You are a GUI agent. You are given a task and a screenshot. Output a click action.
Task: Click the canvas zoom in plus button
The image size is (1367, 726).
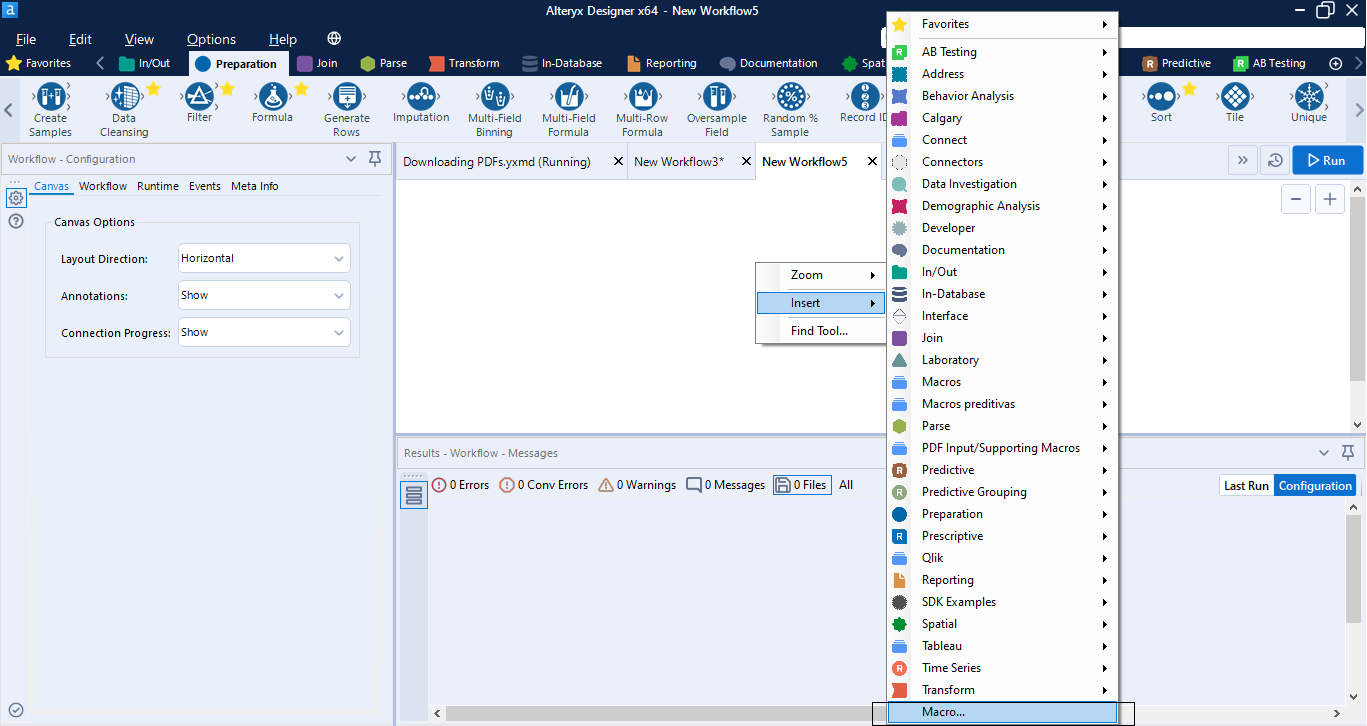[1329, 199]
